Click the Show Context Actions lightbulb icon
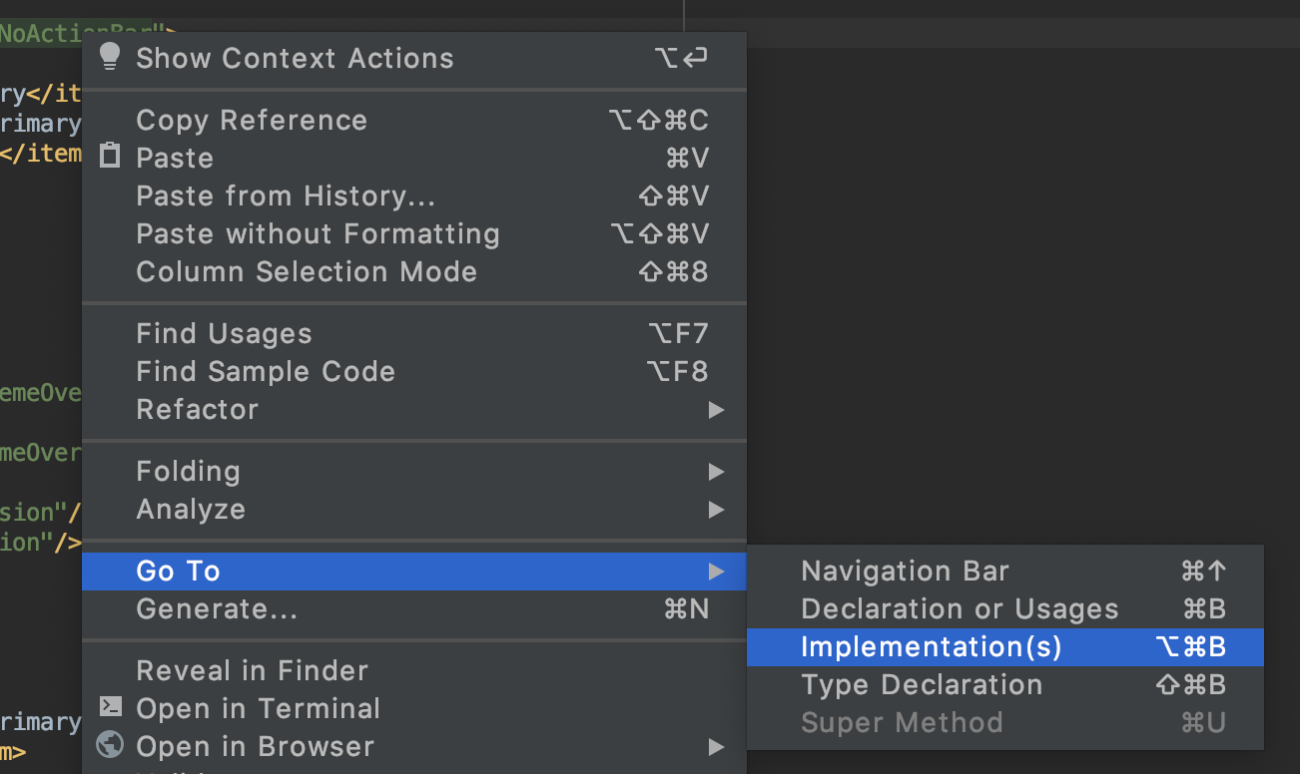The height and width of the screenshot is (774, 1300). pos(110,57)
